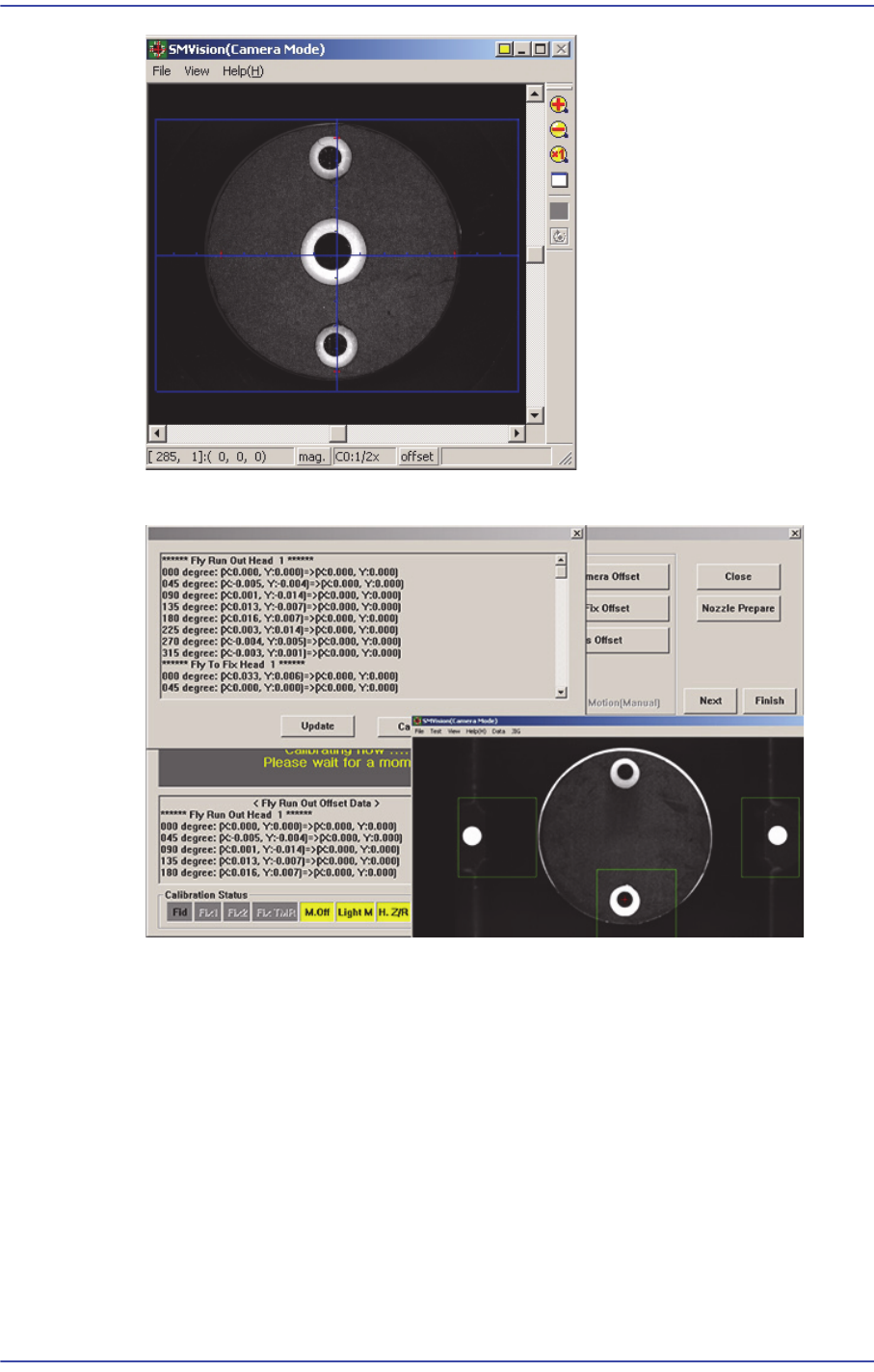Click the H. Z/R calibration status indicator

[x=393, y=912]
